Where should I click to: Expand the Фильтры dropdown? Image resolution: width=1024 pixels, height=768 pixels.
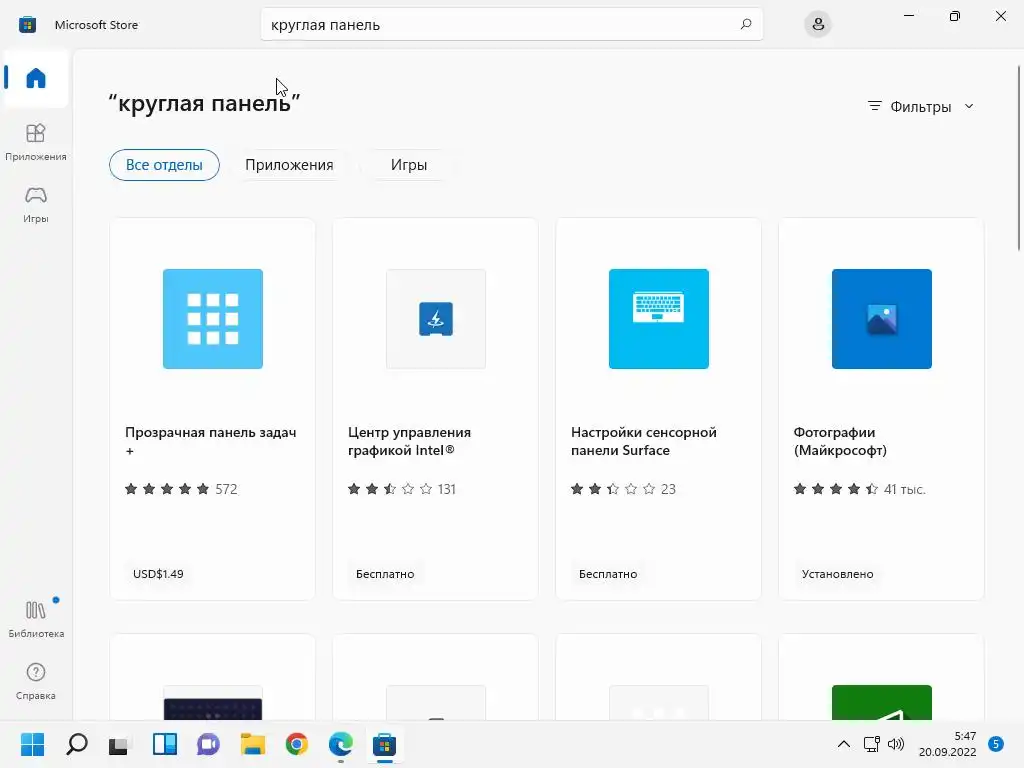pos(921,106)
